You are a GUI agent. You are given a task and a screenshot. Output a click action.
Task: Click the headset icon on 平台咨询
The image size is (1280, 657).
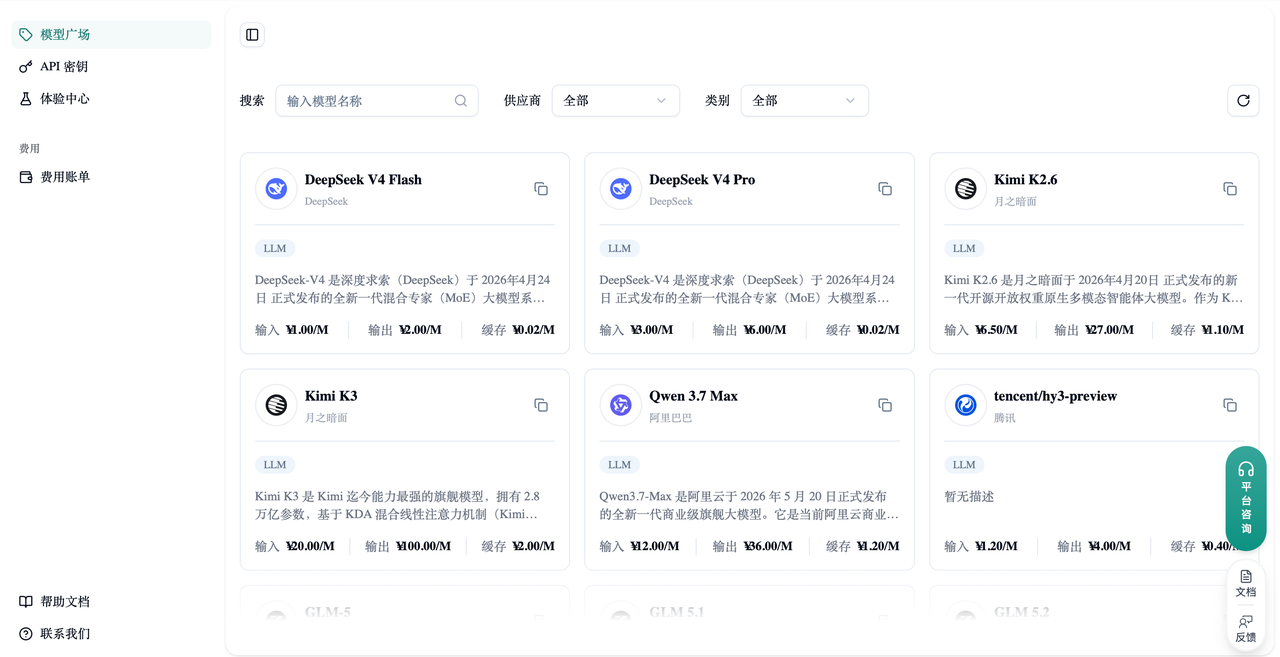click(1246, 469)
